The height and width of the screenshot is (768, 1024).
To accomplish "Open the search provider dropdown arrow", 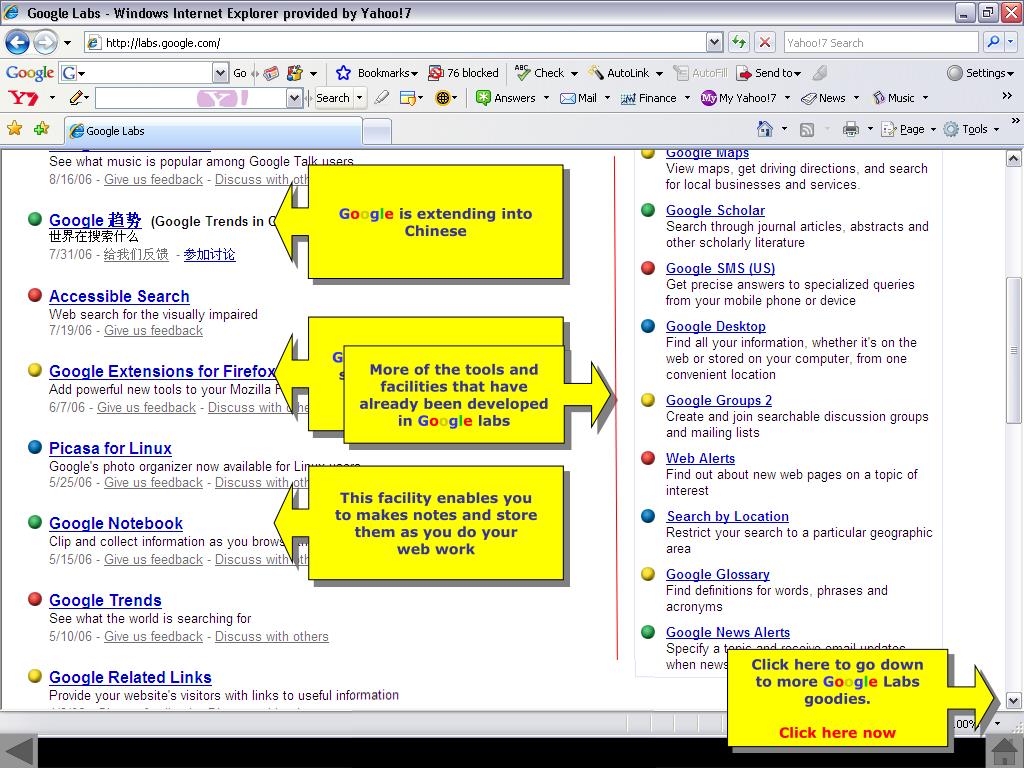I will [1010, 42].
